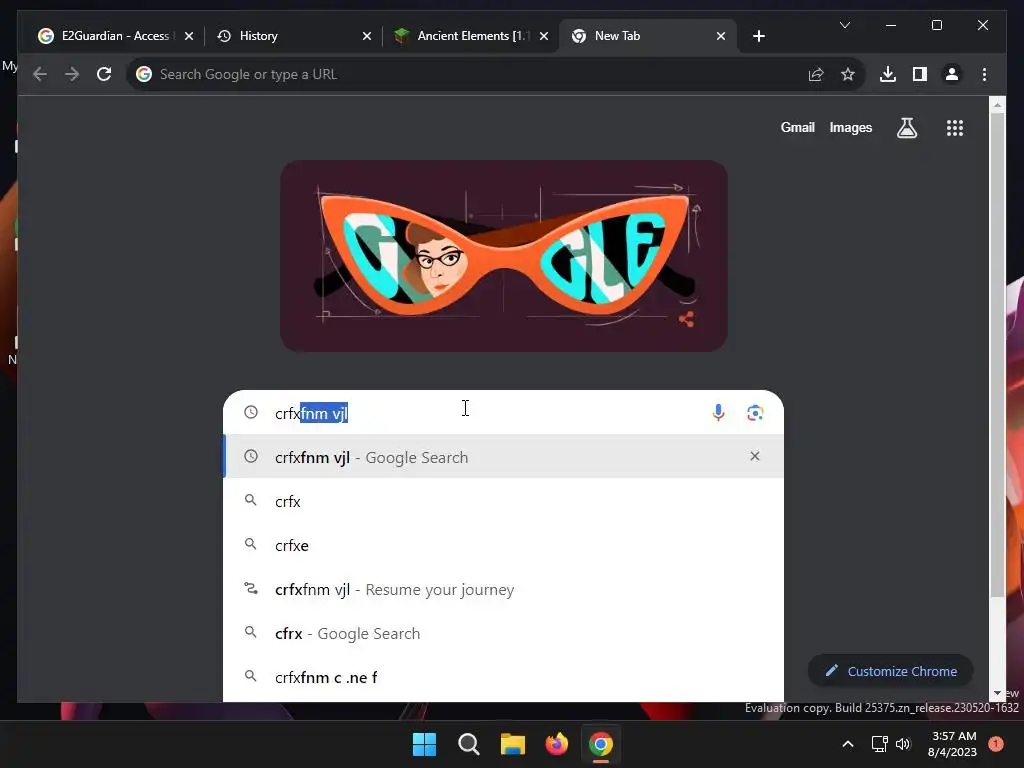The image size is (1024, 768).
Task: Open the Chrome three-dot menu
Action: coord(984,74)
